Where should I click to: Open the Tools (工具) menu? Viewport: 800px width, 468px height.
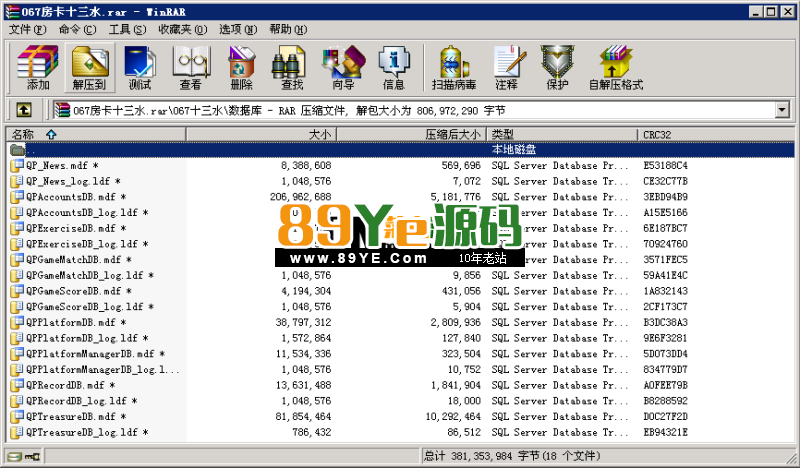(127, 29)
